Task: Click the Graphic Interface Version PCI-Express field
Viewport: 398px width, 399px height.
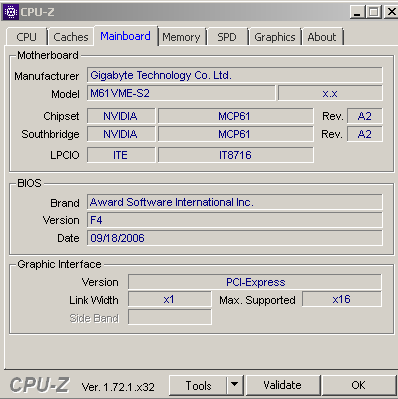Action: [x=255, y=282]
